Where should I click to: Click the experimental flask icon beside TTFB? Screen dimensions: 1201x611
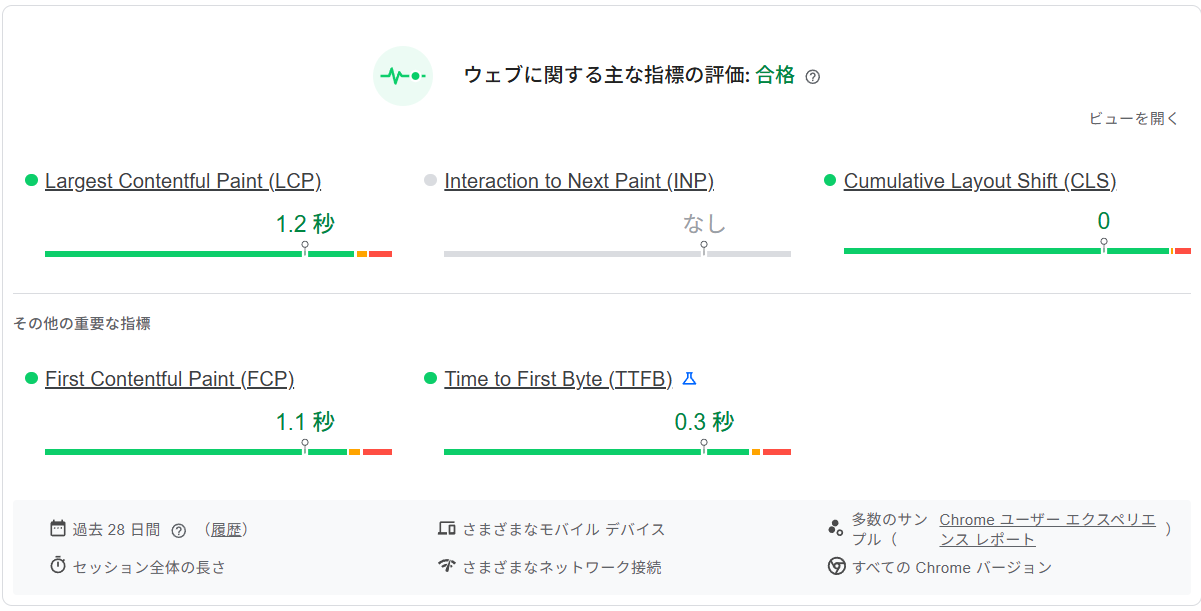click(691, 378)
